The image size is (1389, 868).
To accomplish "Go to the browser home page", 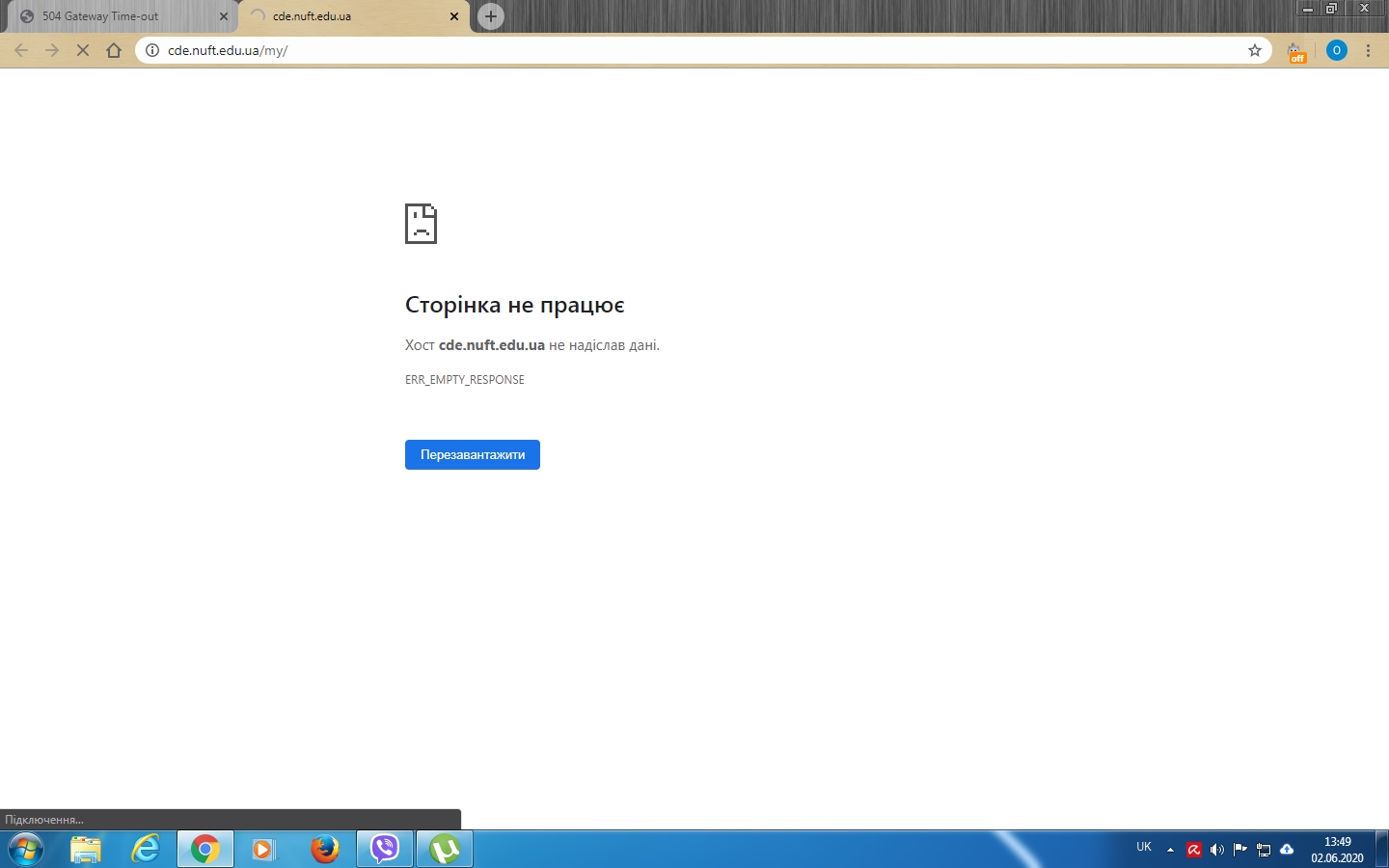I will pos(114,50).
